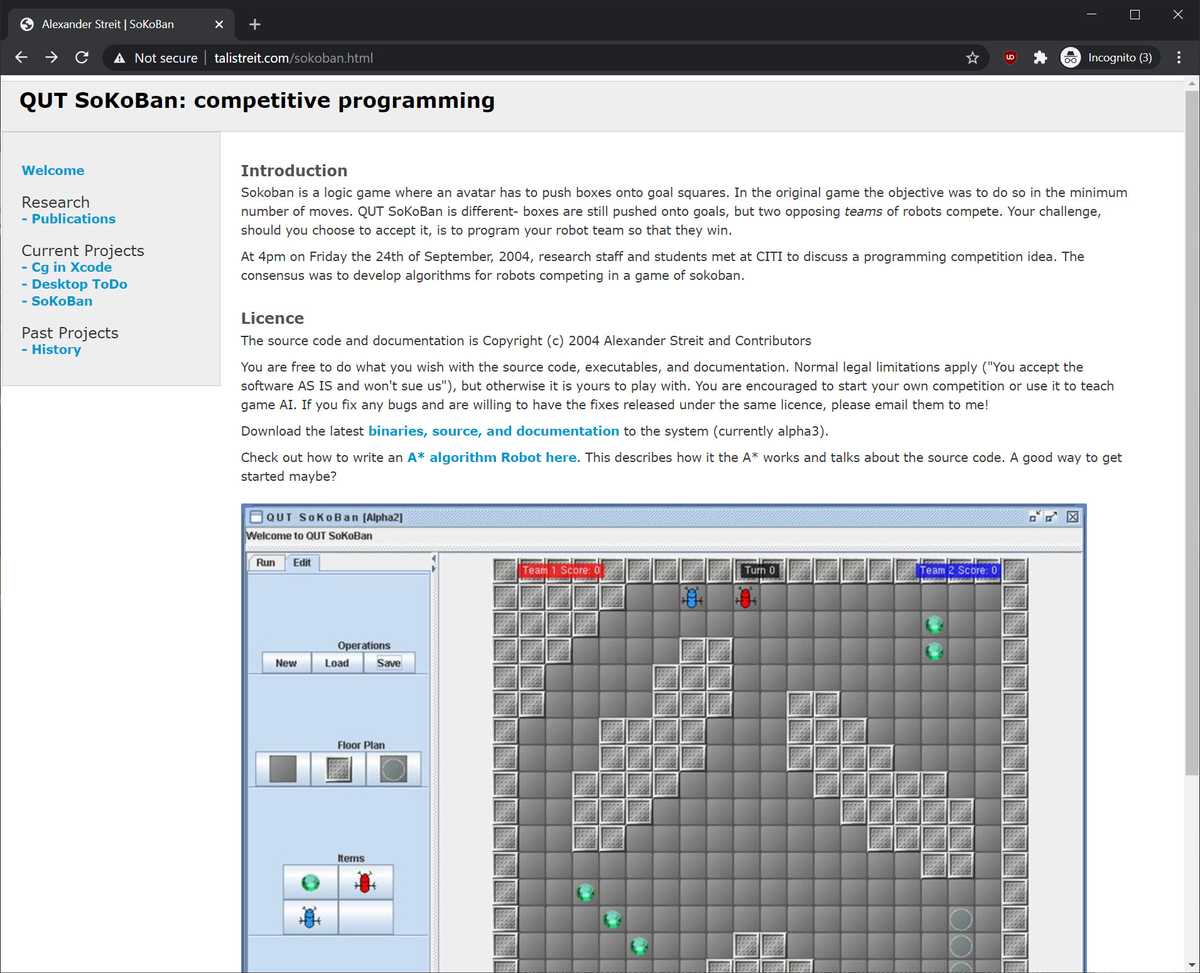
Task: Click the upper green gem below Team 2 score
Action: (934, 625)
